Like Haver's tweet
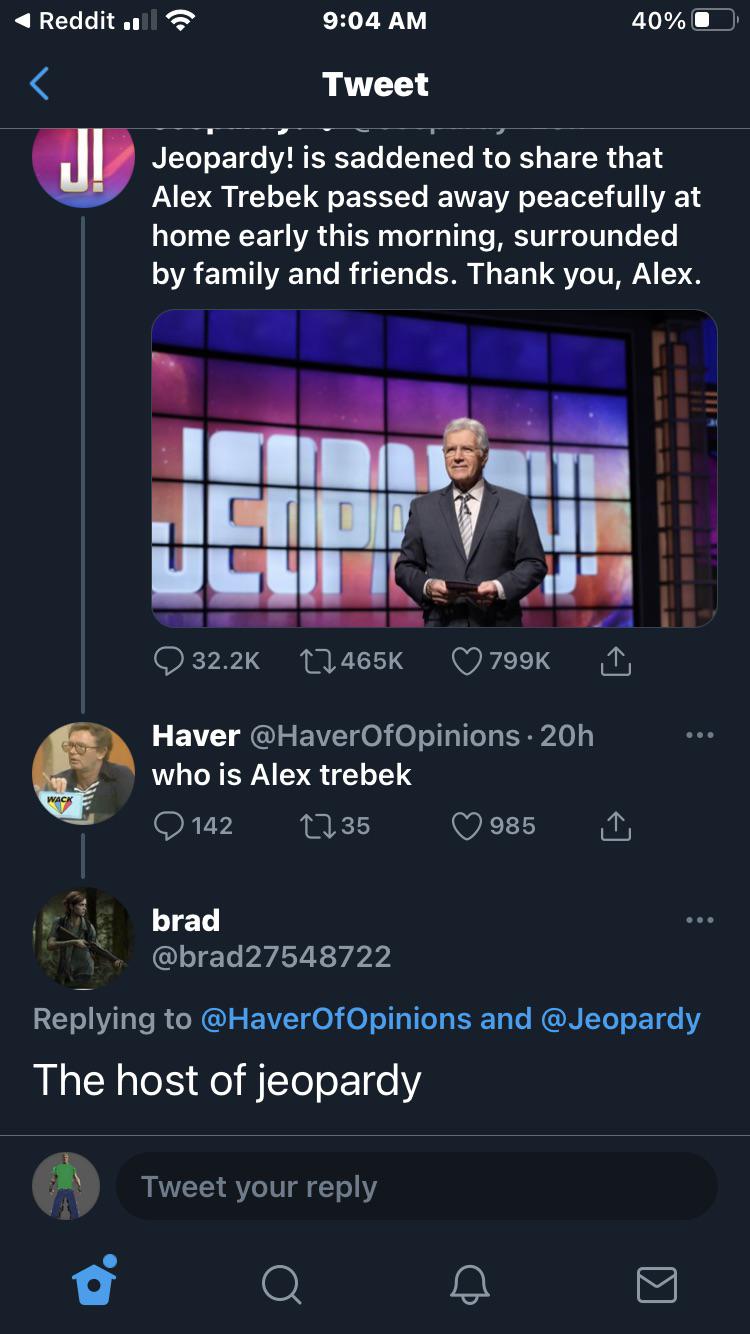Screen dimensions: 750x1334 [467, 826]
